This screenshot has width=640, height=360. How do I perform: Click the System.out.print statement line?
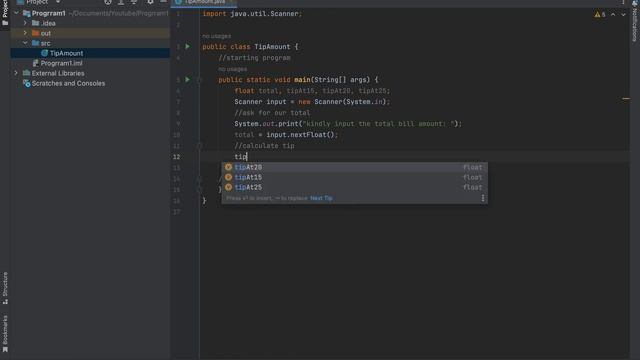click(x=348, y=124)
